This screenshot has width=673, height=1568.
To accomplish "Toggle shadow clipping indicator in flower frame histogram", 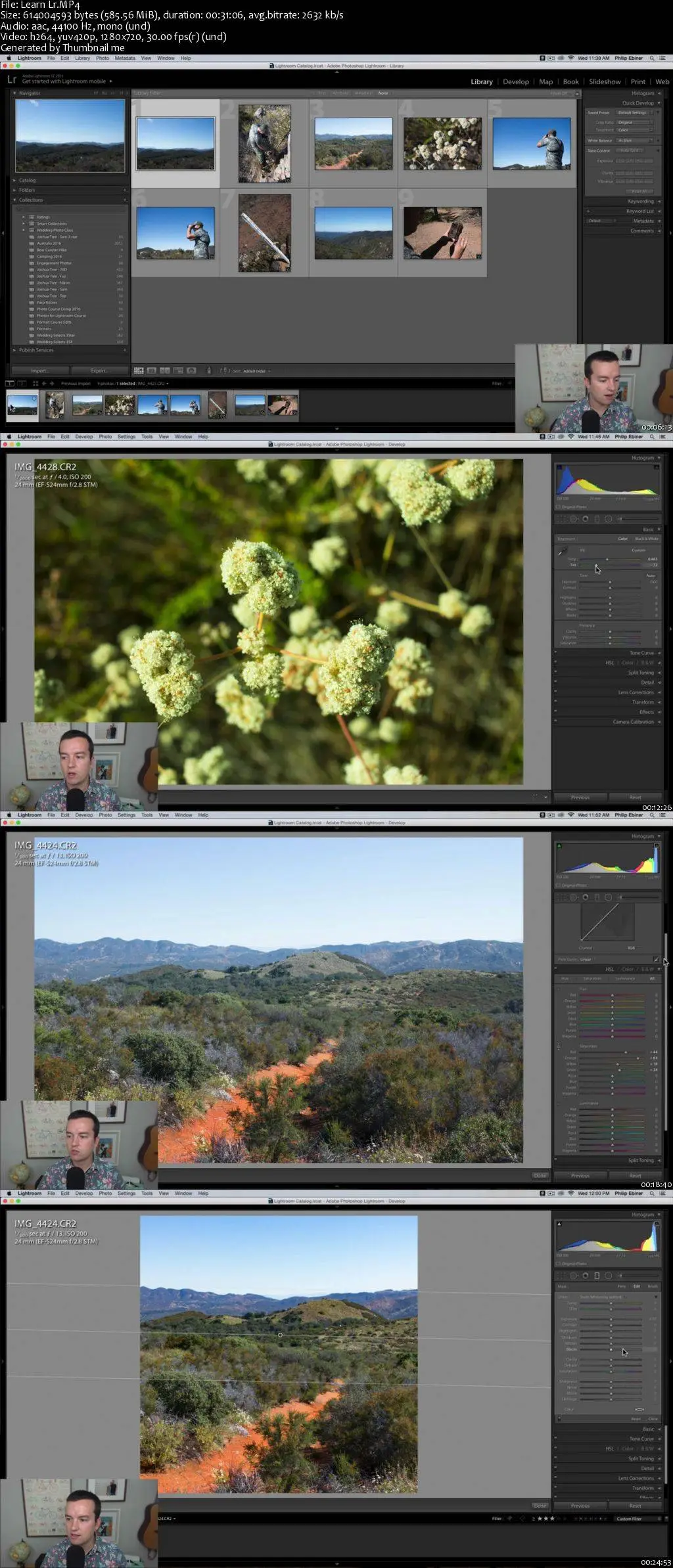I will tap(559, 467).
